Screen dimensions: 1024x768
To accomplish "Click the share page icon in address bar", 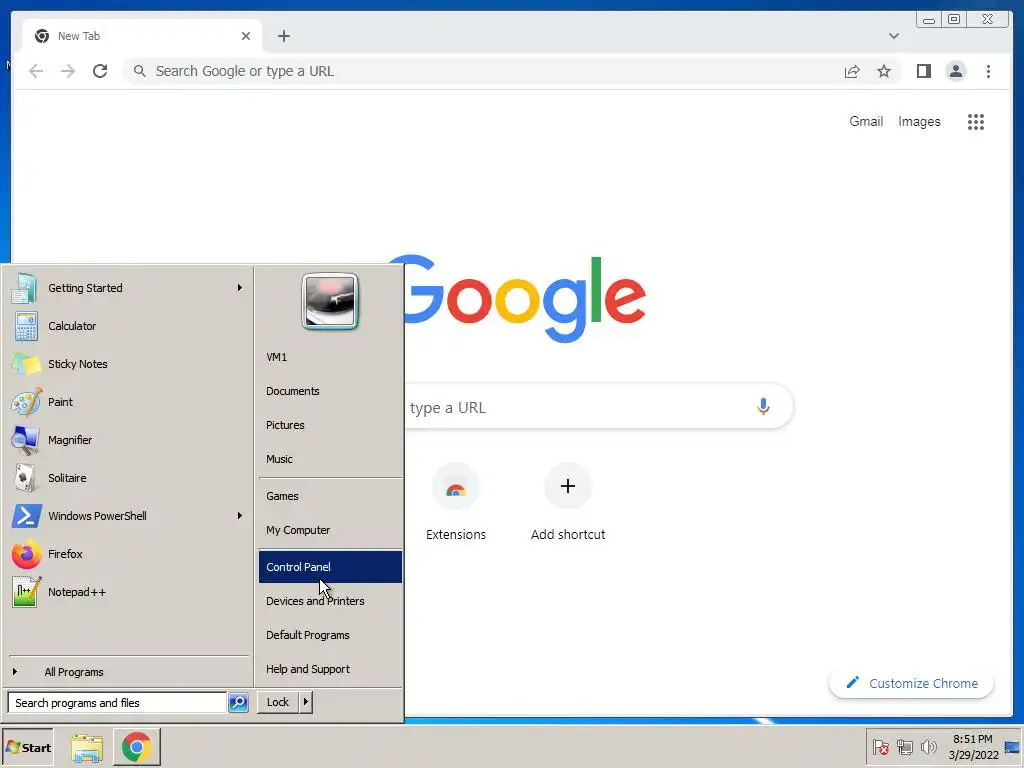I will pos(852,71).
